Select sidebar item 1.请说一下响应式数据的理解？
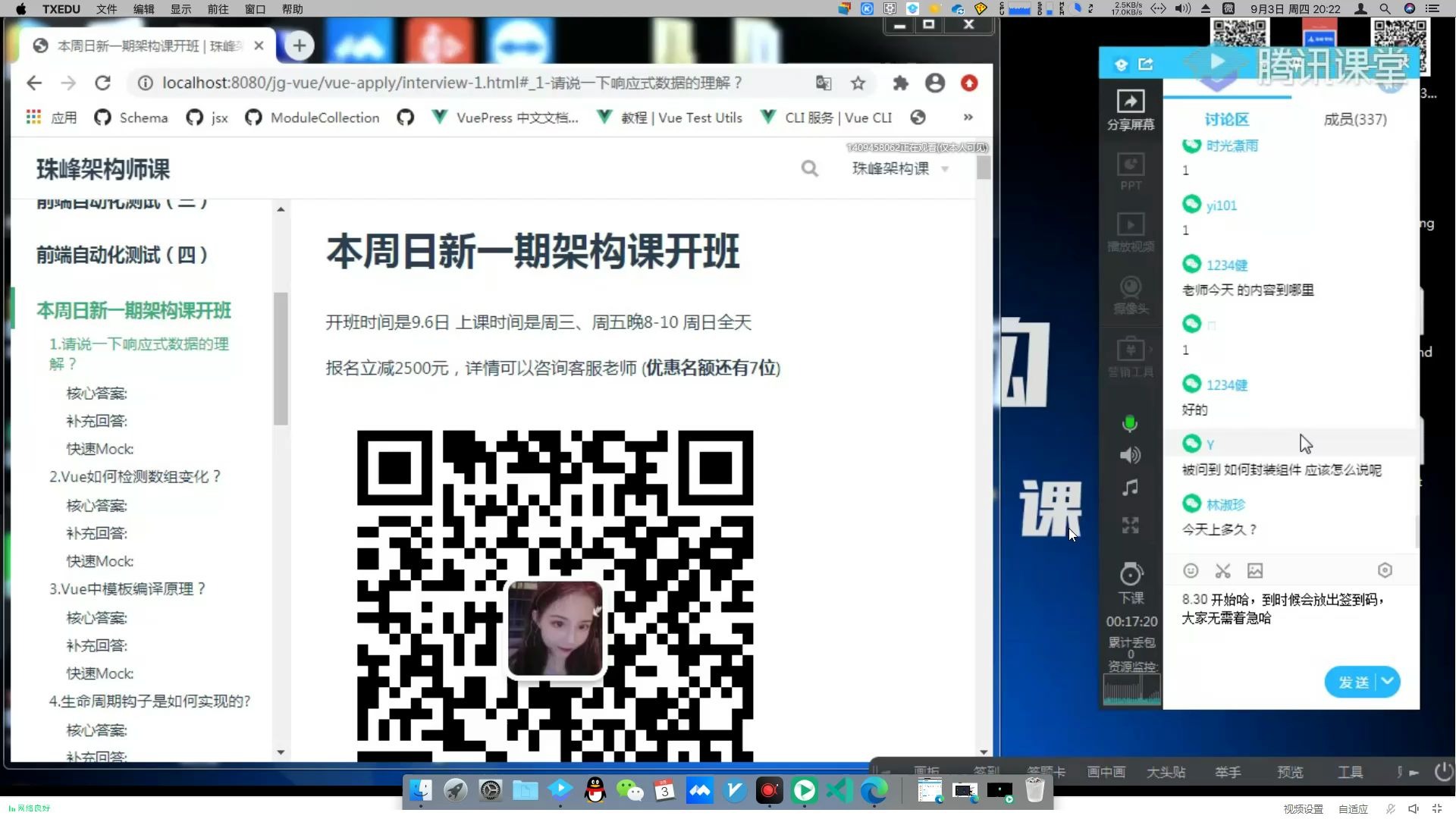 [x=139, y=353]
